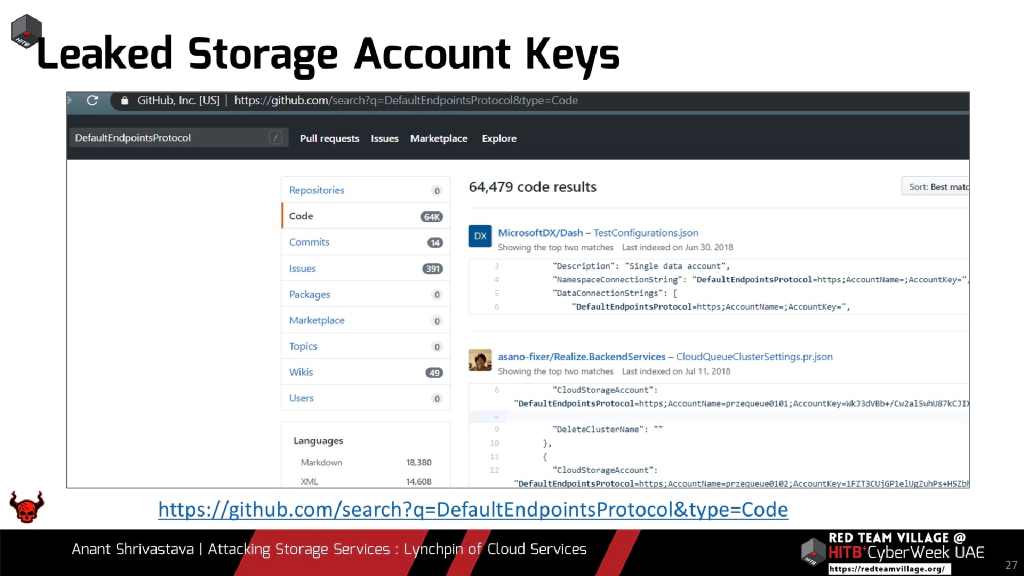The image size is (1024, 576).
Task: Select Pull requests in the top navigation
Action: (x=330, y=138)
